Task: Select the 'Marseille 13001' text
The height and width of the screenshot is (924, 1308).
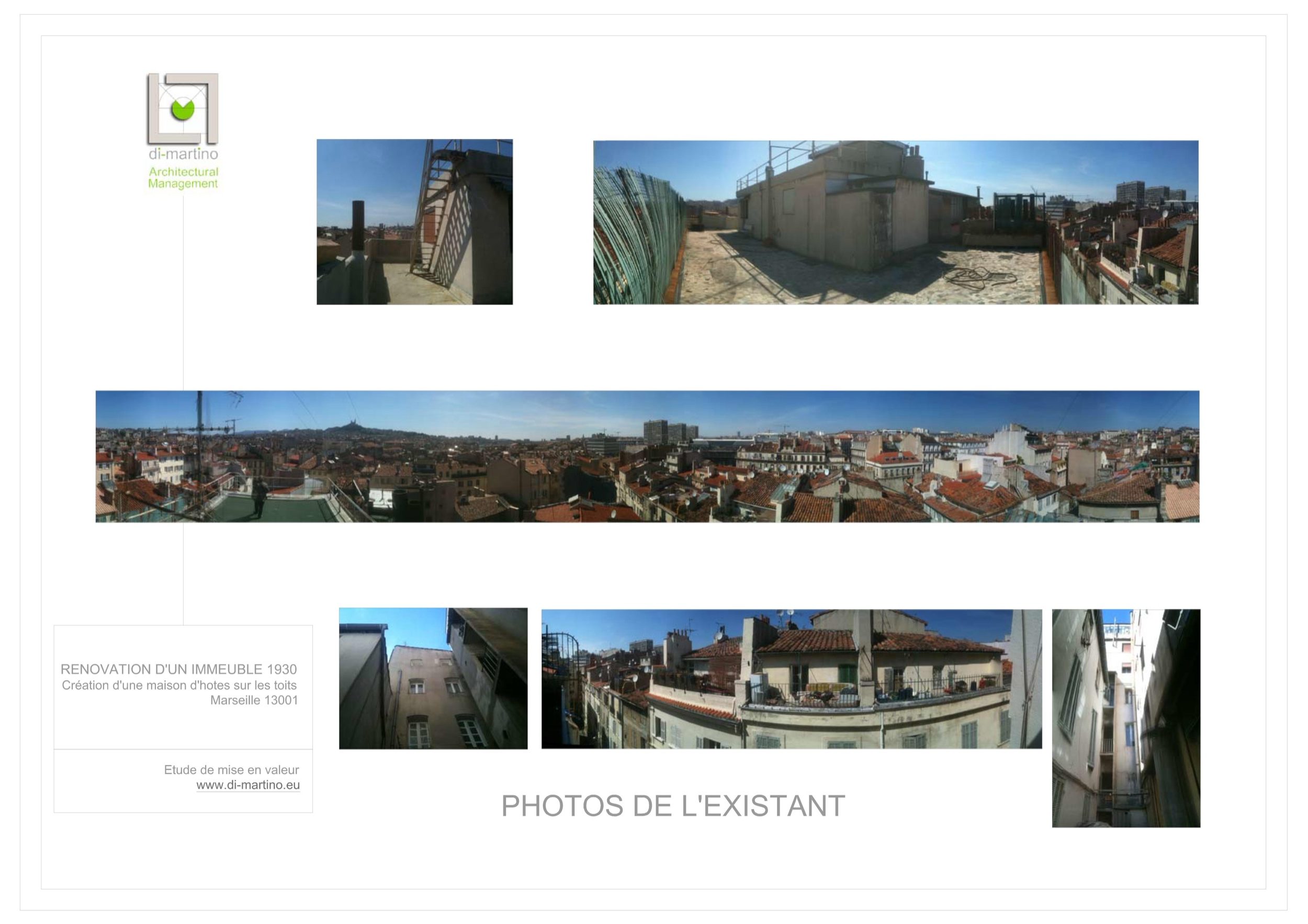Action: [x=254, y=701]
